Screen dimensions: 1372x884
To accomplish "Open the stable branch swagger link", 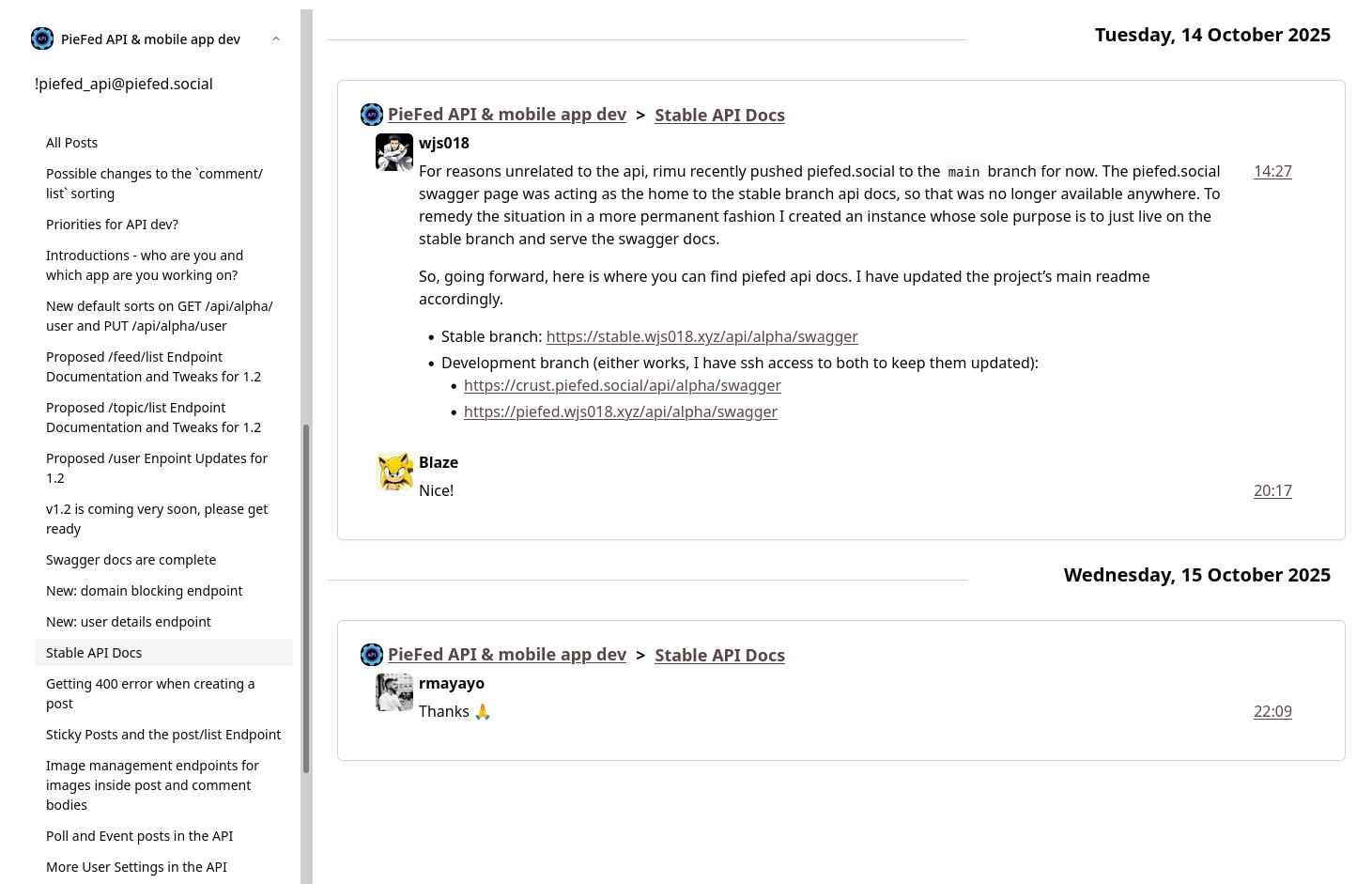I will coord(701,336).
